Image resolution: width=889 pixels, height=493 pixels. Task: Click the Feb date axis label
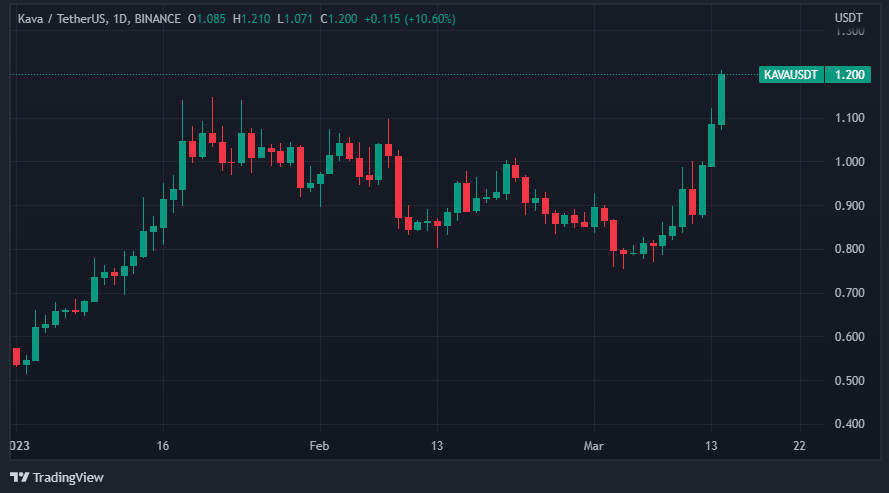(x=319, y=446)
